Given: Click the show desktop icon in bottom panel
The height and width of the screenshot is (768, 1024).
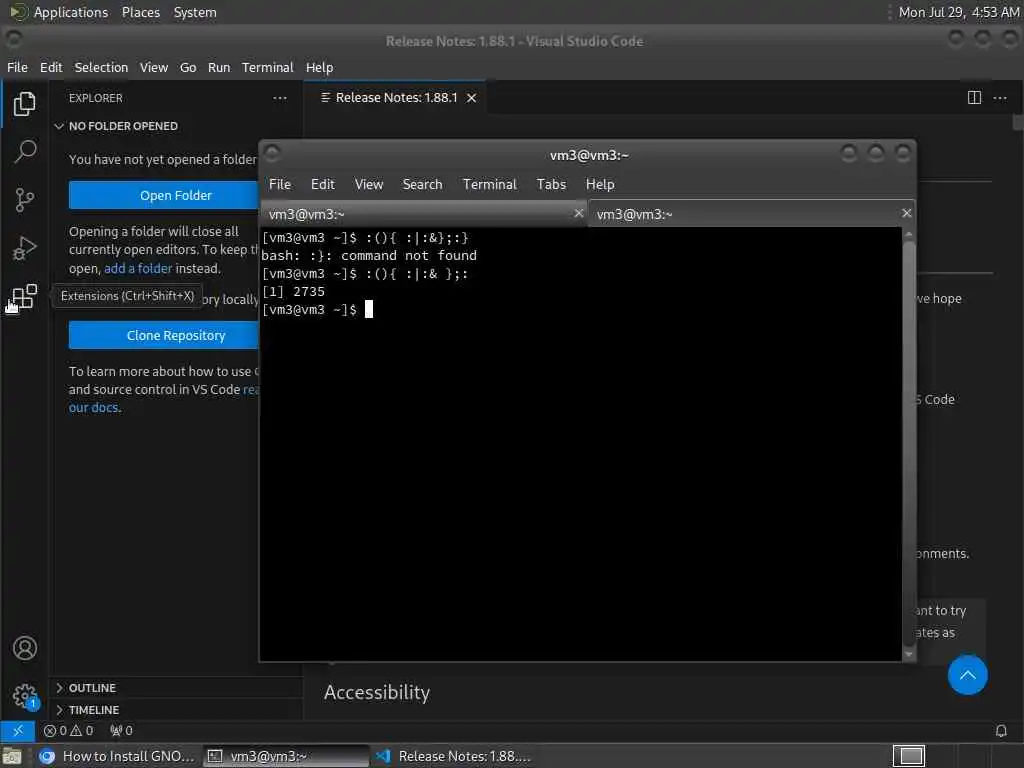Looking at the screenshot, I should pyautogui.click(x=12, y=756).
